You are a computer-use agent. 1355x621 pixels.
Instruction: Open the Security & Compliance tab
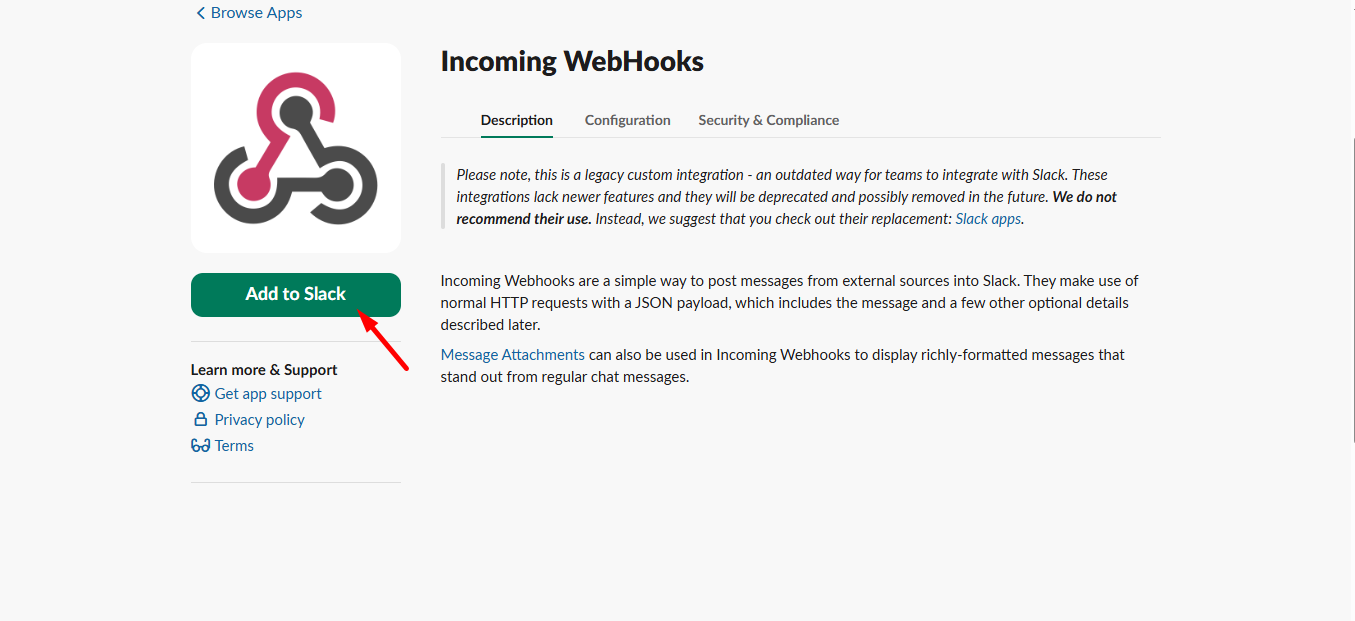[768, 120]
